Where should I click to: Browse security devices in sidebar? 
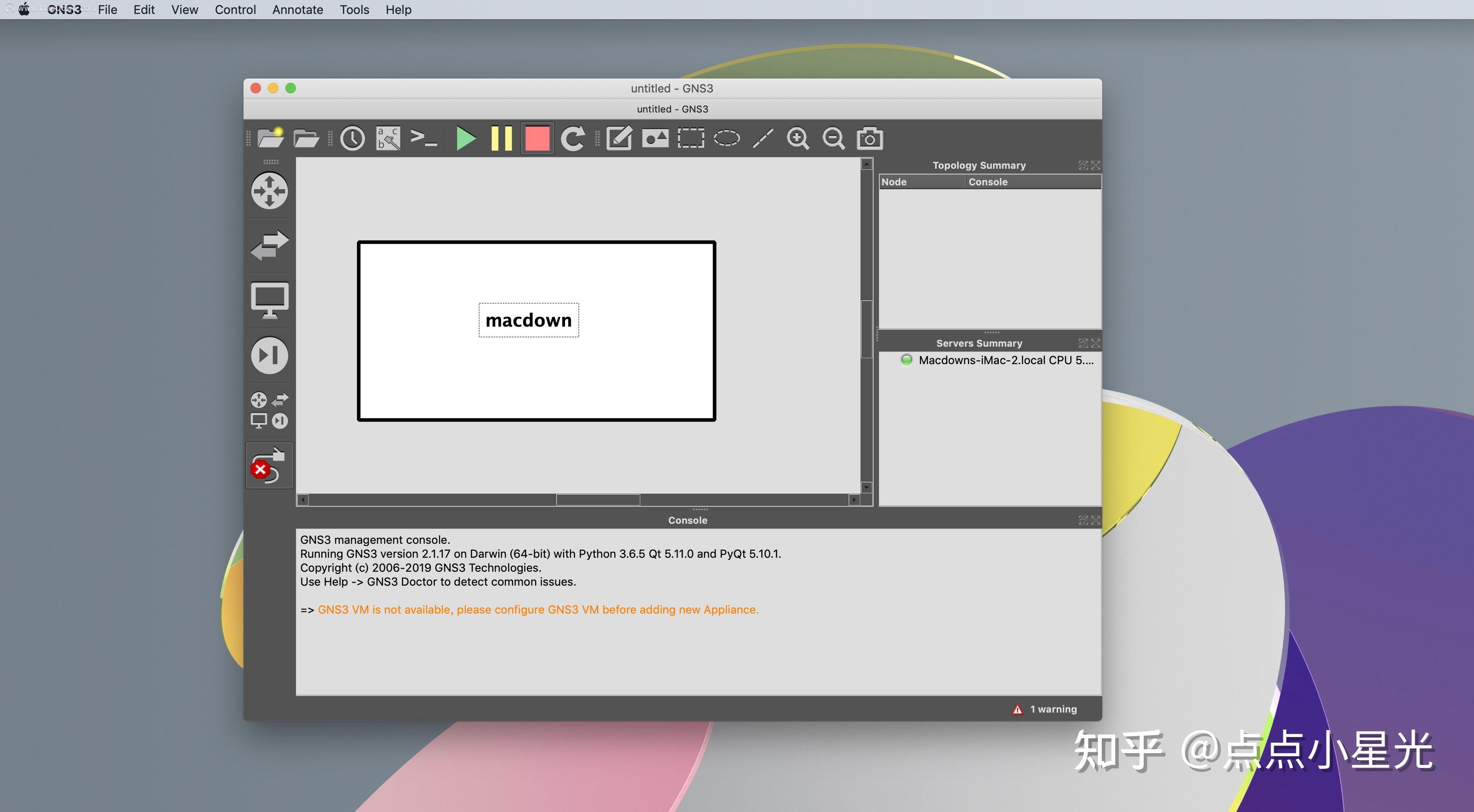(270, 355)
